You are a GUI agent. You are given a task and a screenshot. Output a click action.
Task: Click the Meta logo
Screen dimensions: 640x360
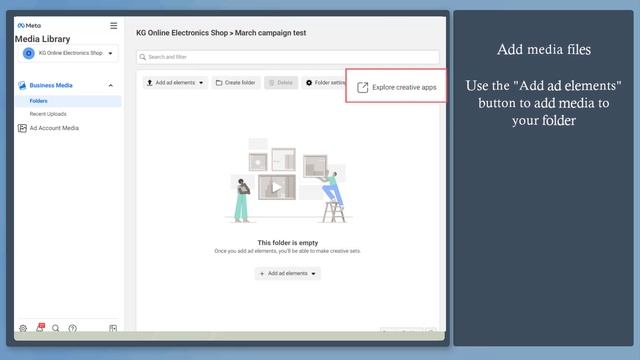click(29, 25)
